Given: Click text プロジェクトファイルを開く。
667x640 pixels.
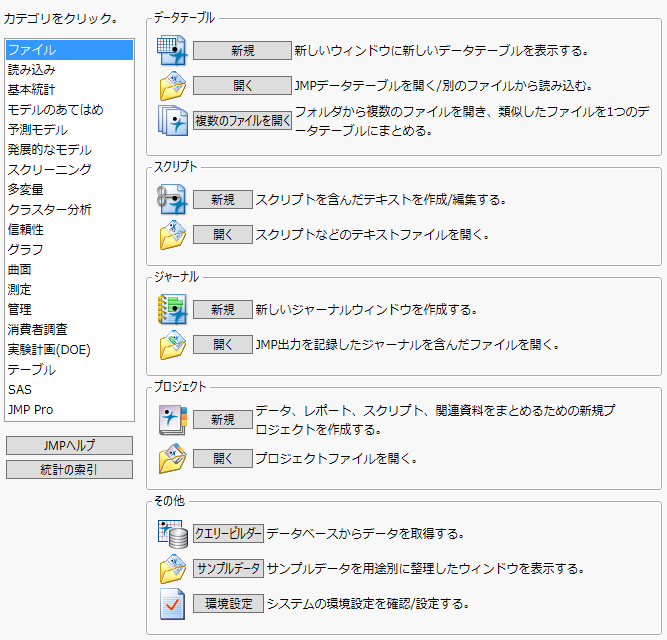Looking at the screenshot, I should point(336,458).
